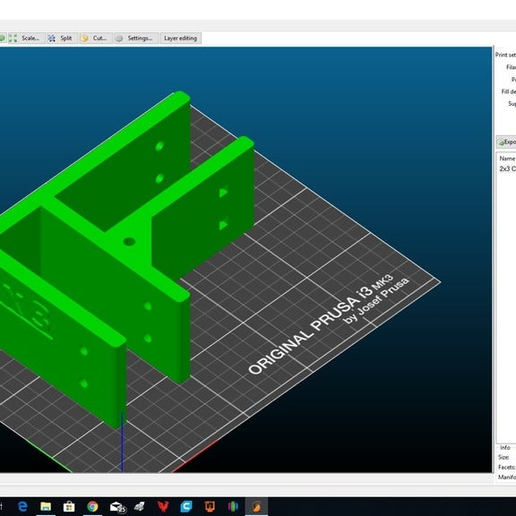Select the 2x3 object row in list

coord(507,169)
